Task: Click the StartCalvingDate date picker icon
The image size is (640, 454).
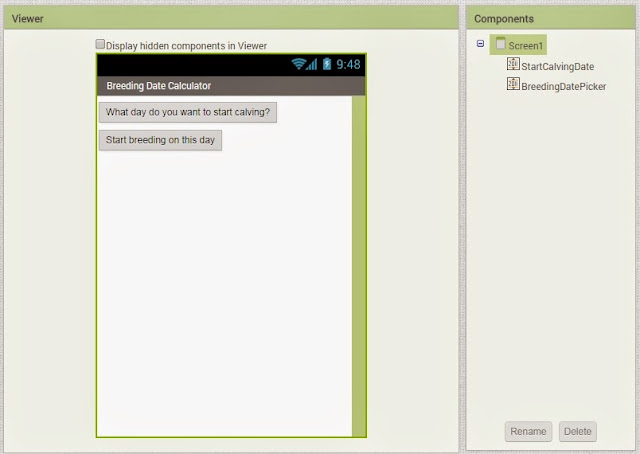Action: 513,64
